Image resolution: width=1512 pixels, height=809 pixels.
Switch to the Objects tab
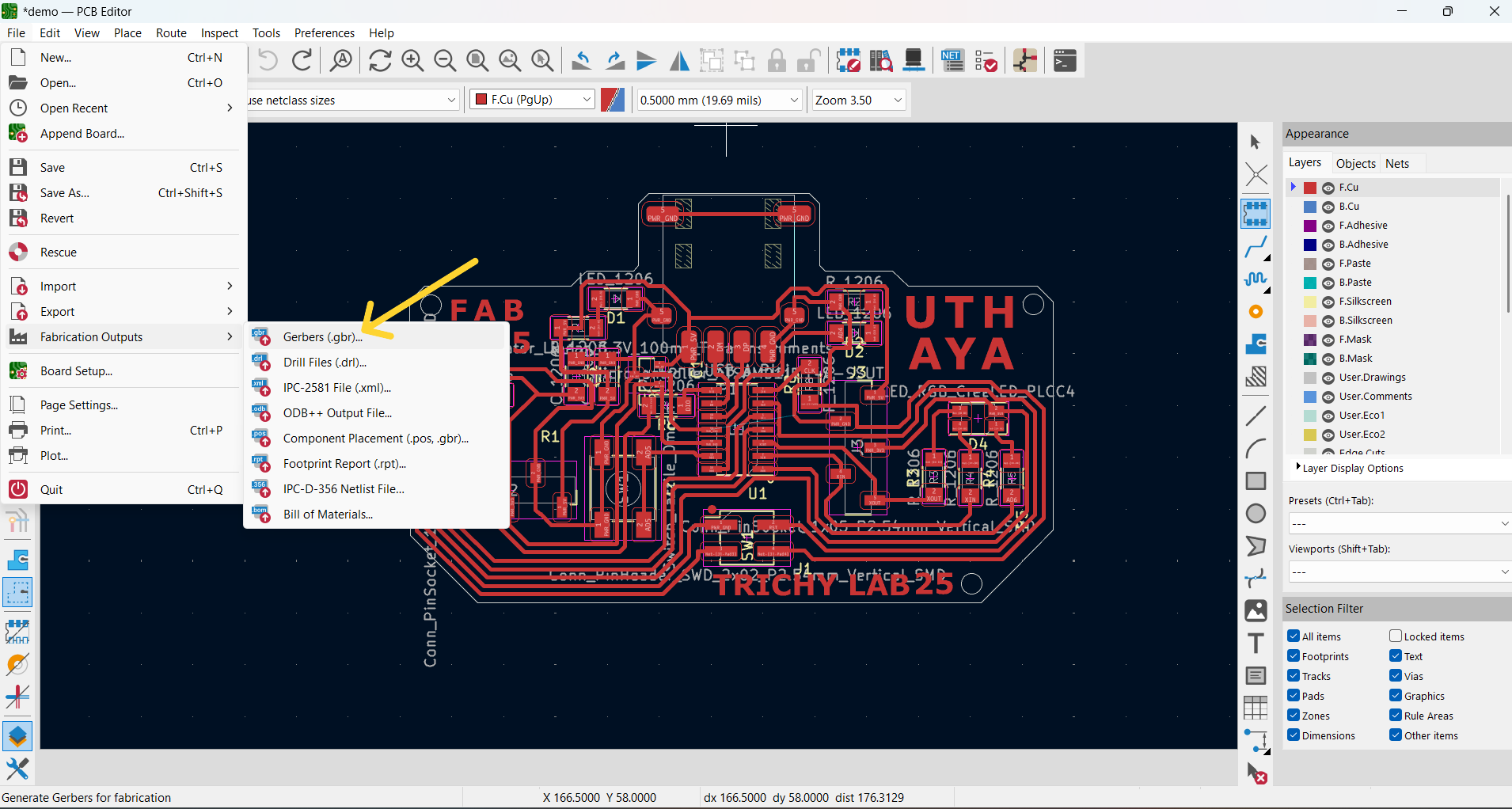1355,163
